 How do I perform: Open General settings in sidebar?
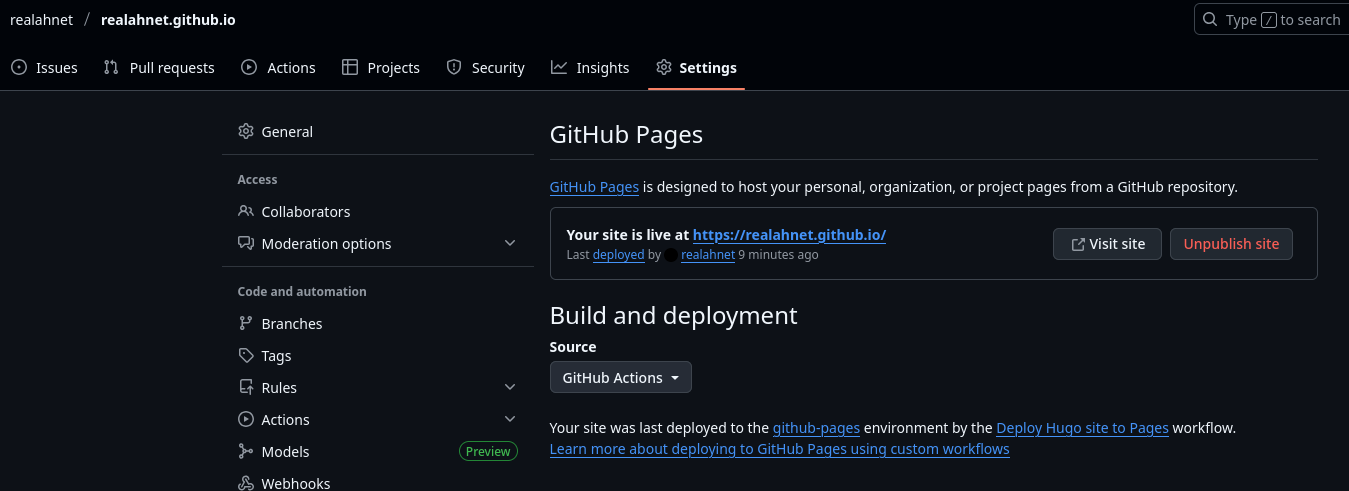[286, 132]
